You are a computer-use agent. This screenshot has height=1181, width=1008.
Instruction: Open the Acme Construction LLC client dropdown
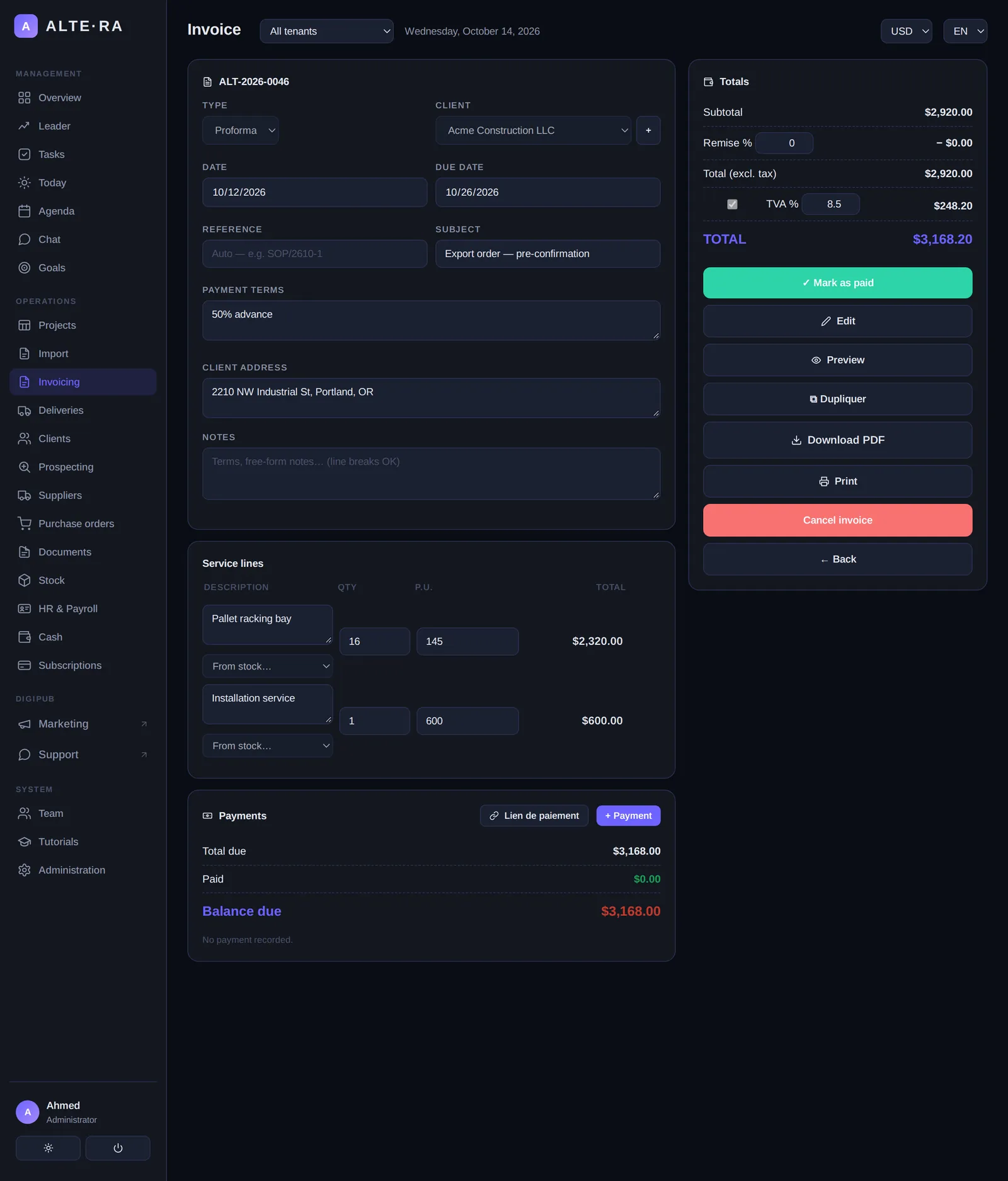click(534, 130)
